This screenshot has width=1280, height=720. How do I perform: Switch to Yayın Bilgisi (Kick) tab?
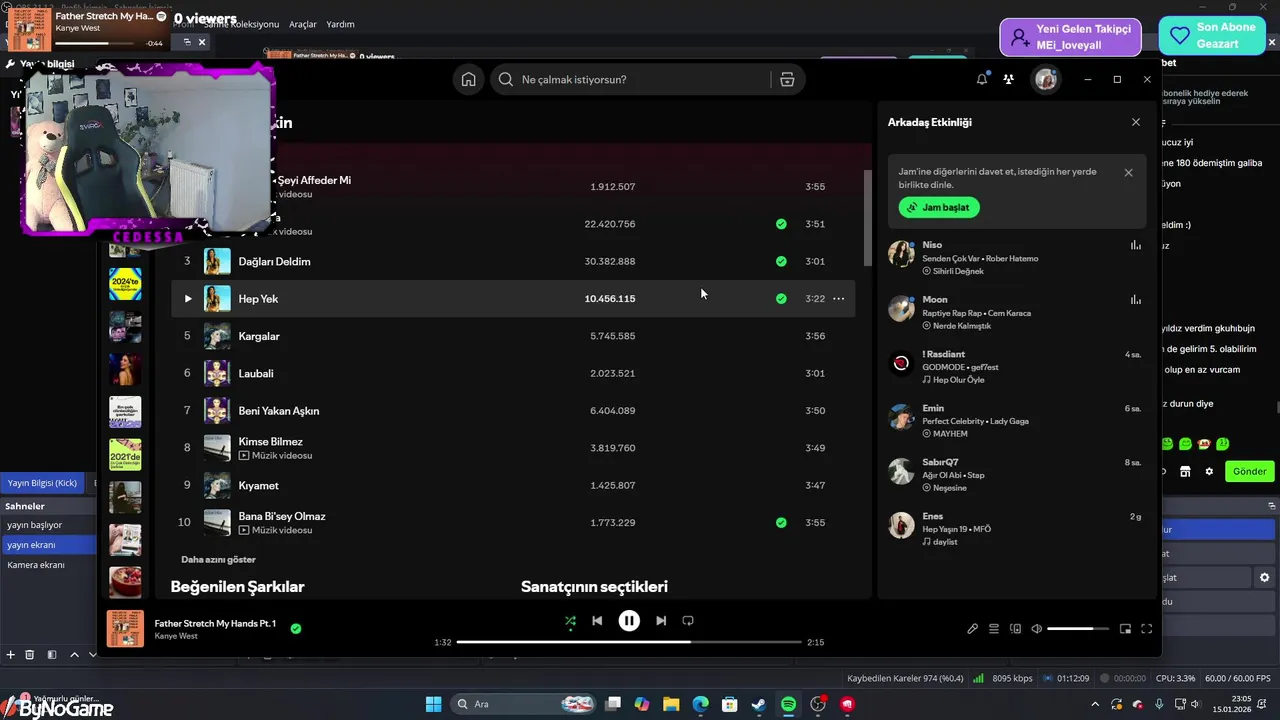click(42, 483)
